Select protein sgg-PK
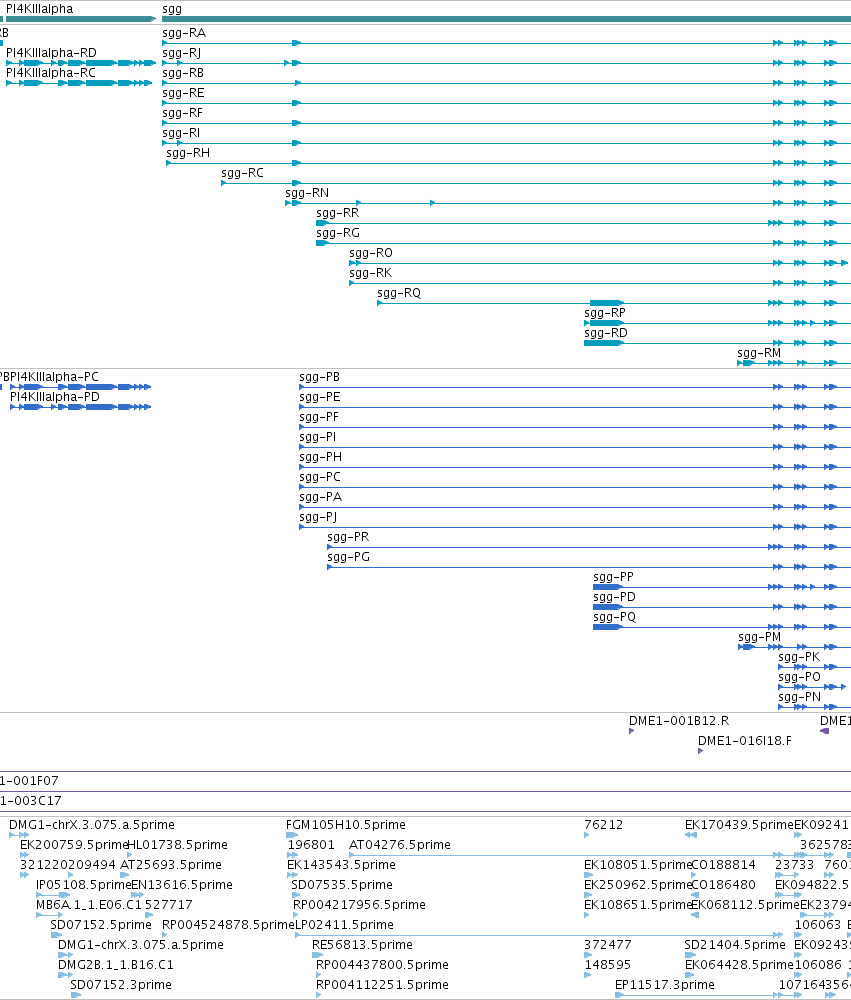Image resolution: width=851 pixels, height=1000 pixels. [799, 657]
